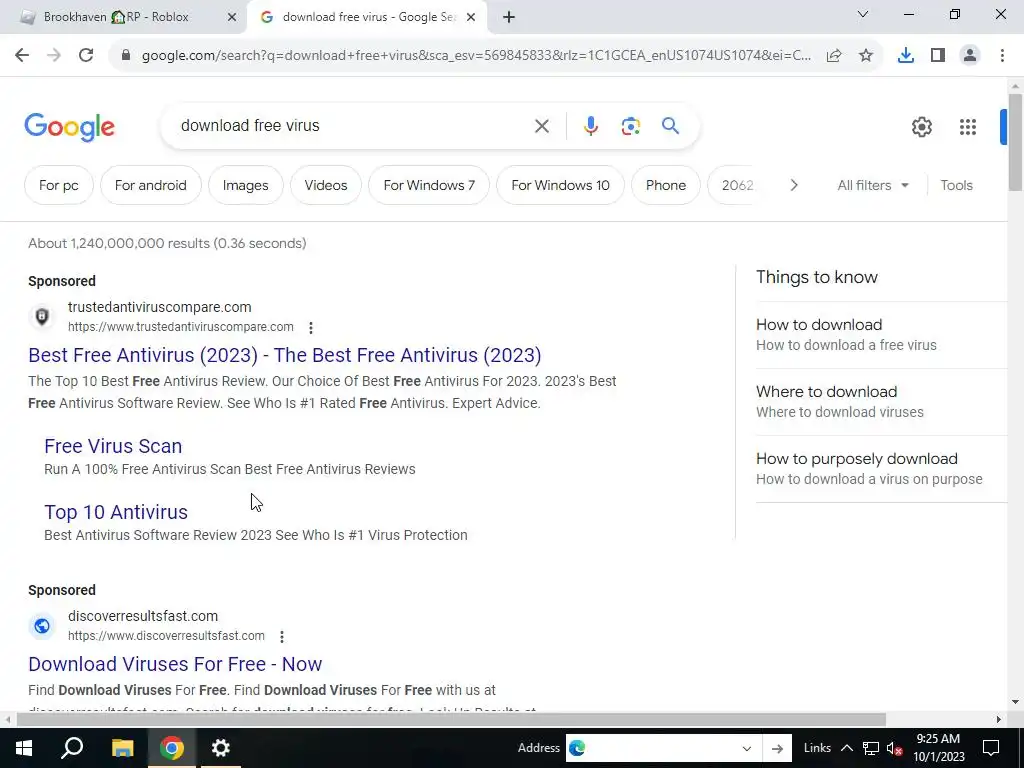Open ad options for discoverresultsfast.com
This screenshot has height=768, width=1024.
click(281, 637)
